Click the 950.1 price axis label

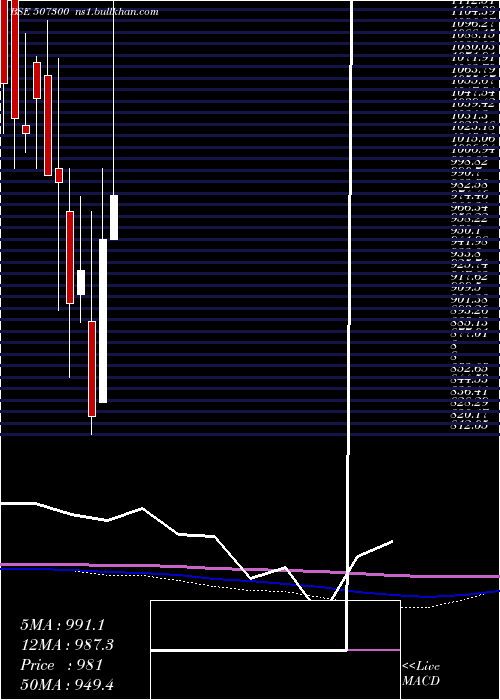point(467,231)
